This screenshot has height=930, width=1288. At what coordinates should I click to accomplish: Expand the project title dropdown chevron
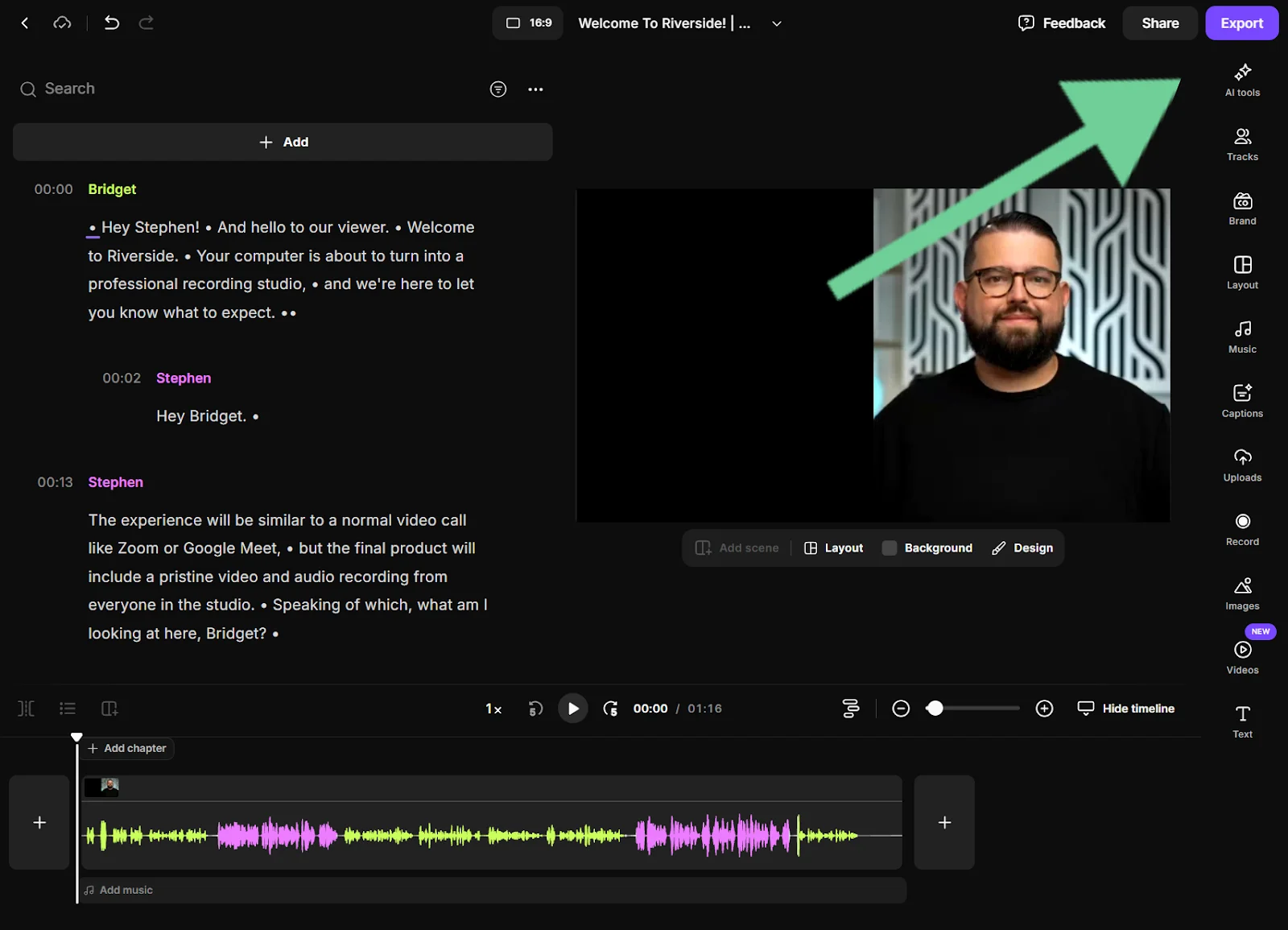[777, 23]
